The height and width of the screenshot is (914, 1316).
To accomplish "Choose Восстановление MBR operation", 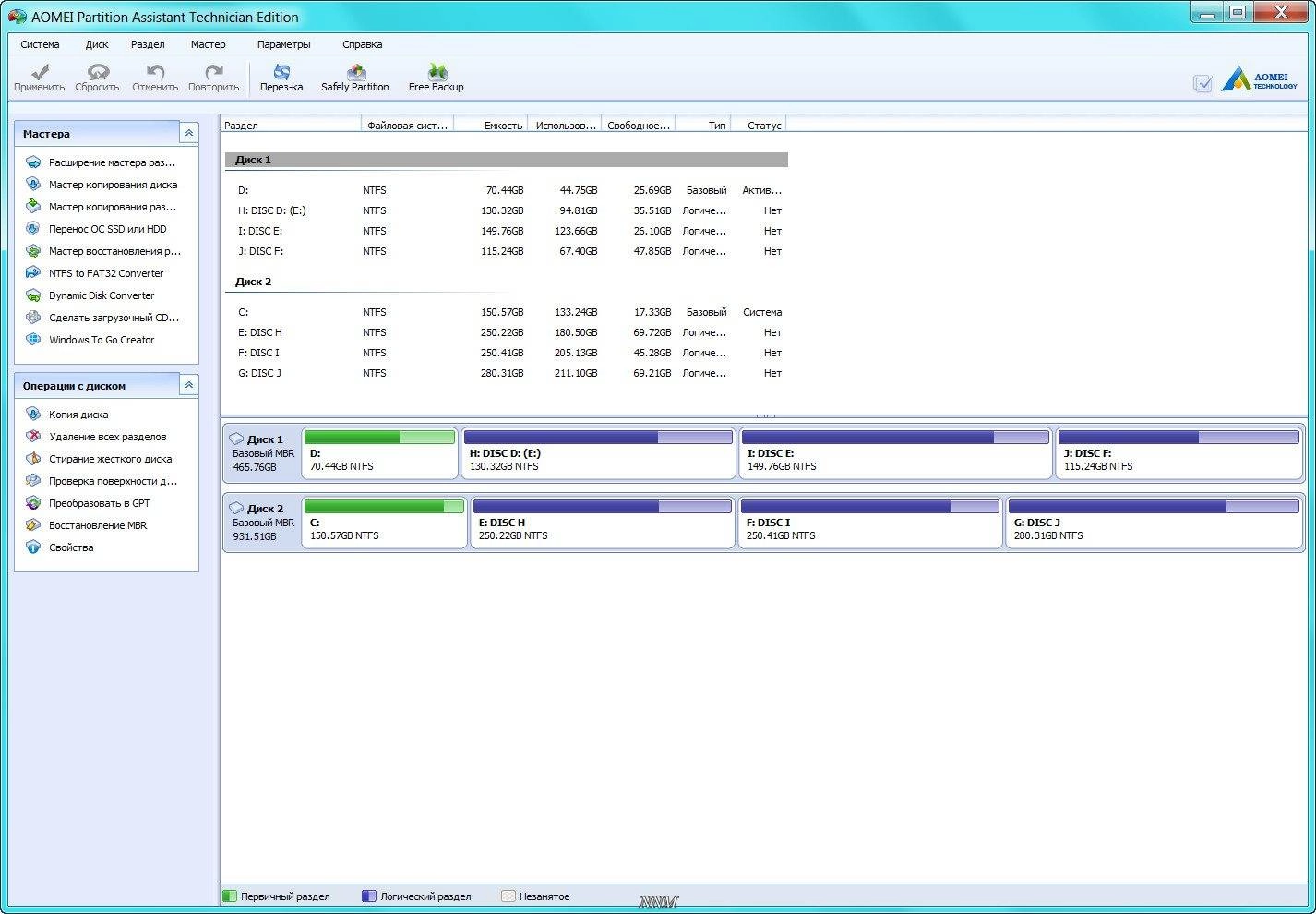I will pos(86,525).
